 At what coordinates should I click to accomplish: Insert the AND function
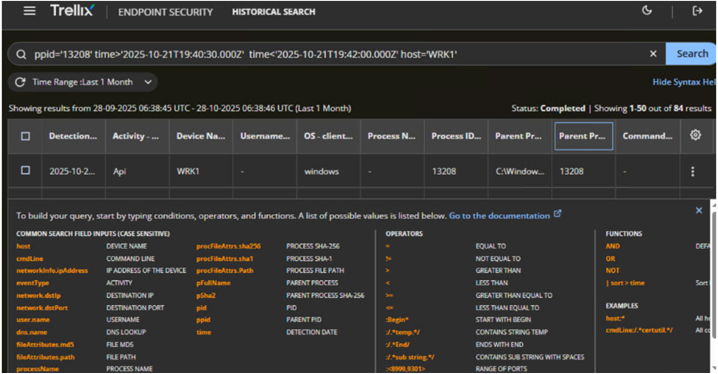[x=613, y=246]
